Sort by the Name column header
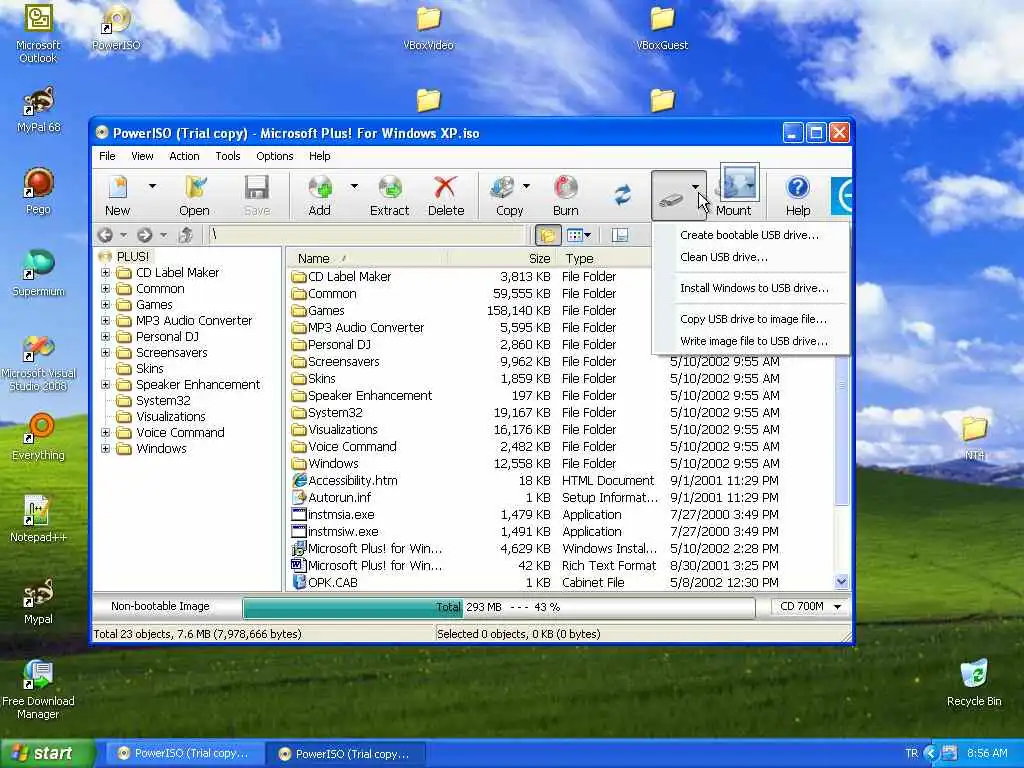 [367, 259]
